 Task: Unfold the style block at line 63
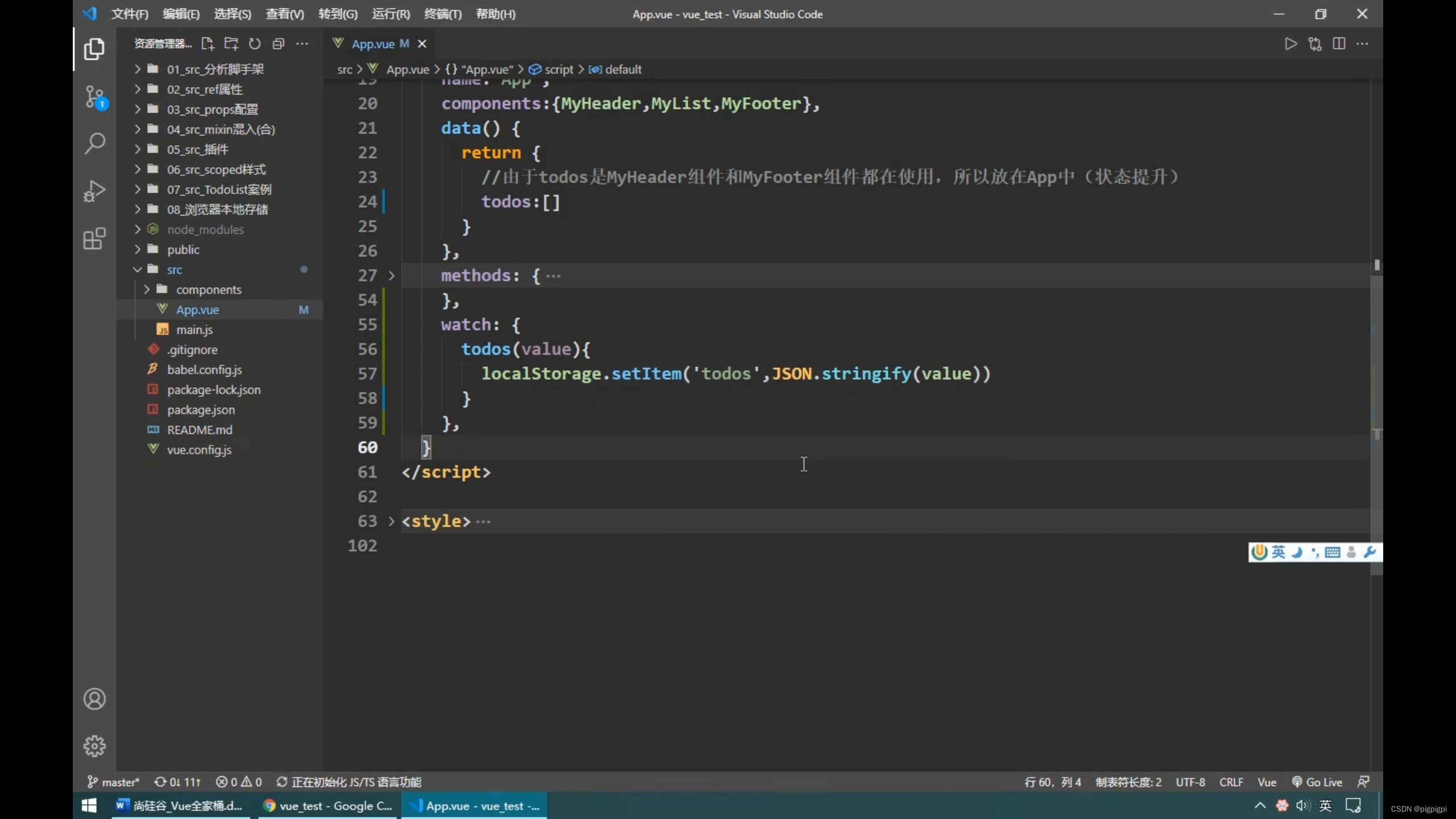click(391, 521)
